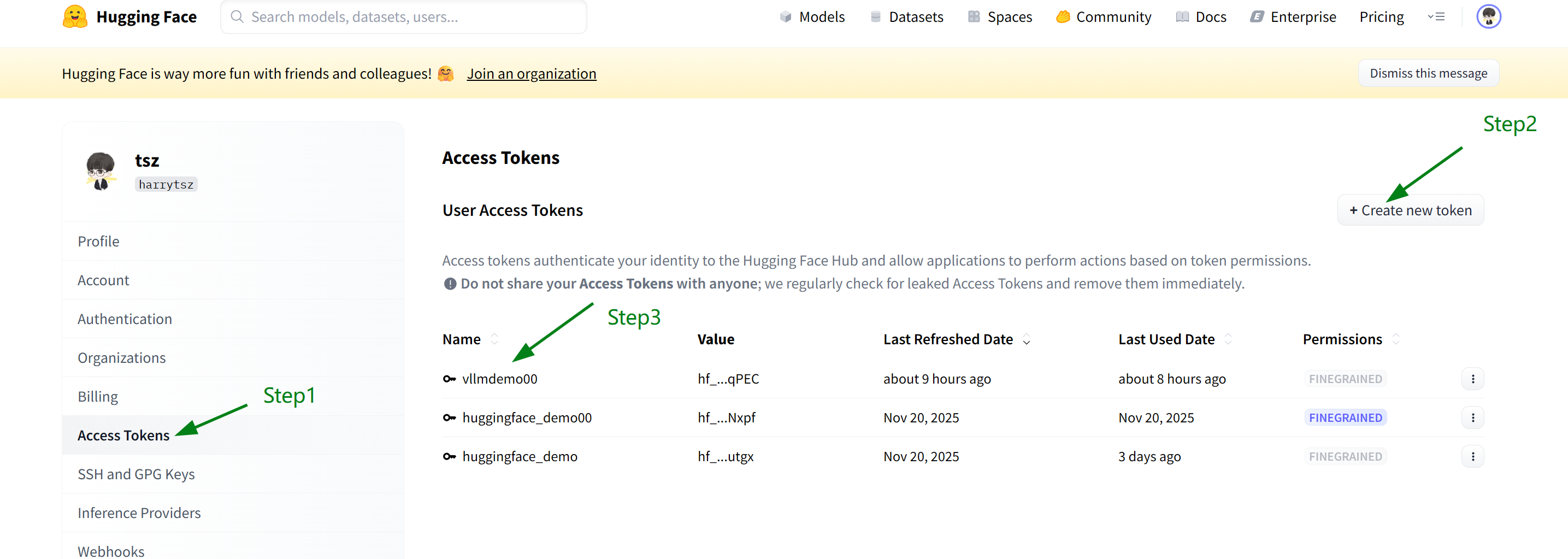
Task: Follow the Join an organization link
Action: tap(532, 74)
